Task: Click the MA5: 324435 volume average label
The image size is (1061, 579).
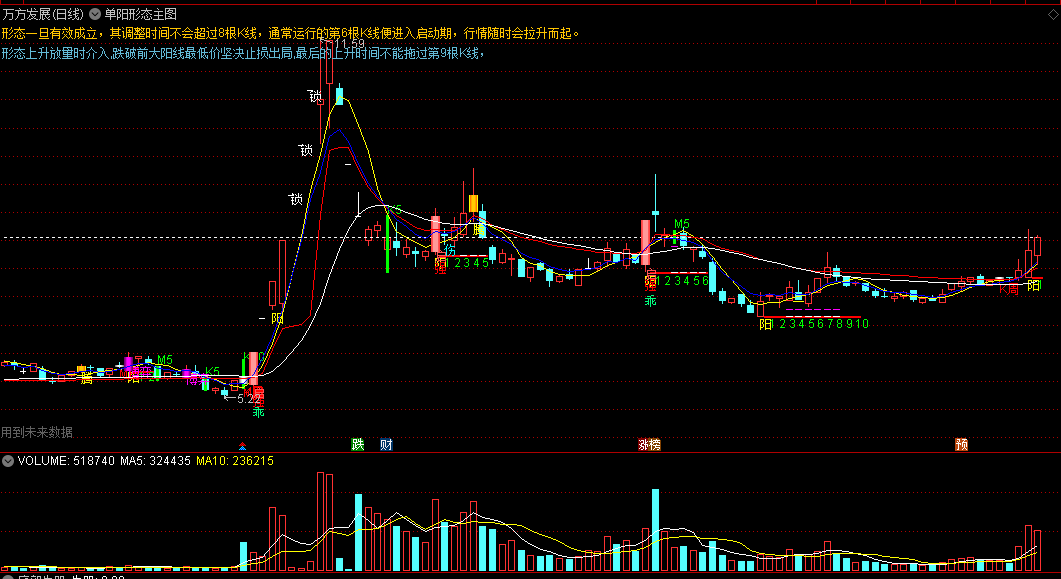Action: [156, 461]
